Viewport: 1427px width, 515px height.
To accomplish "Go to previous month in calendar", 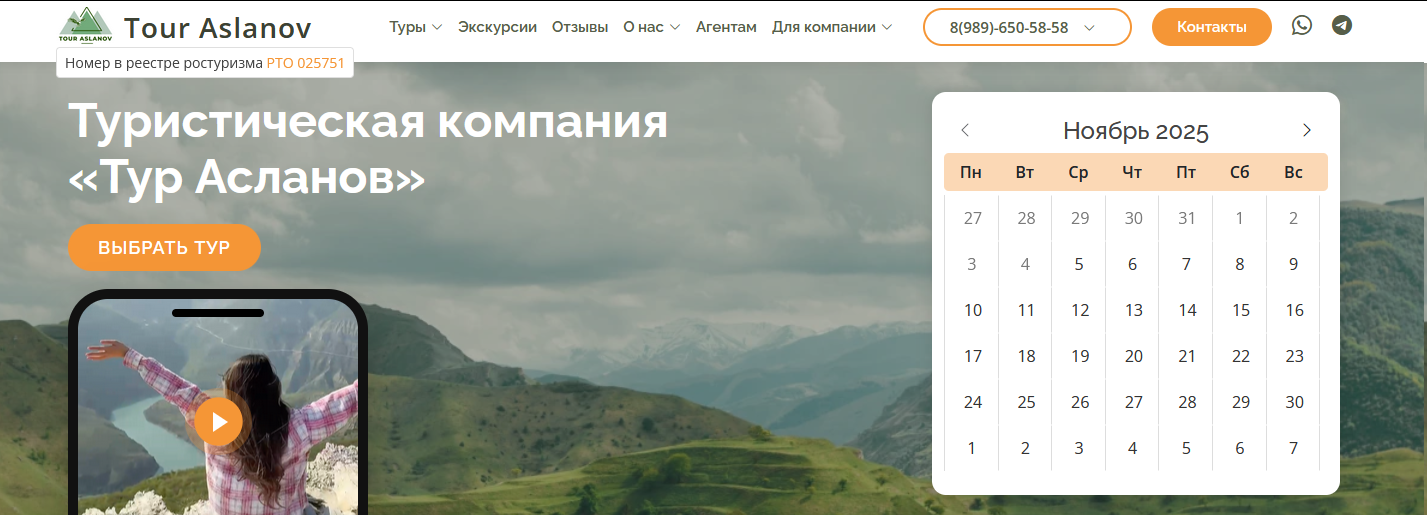I will coord(965,130).
